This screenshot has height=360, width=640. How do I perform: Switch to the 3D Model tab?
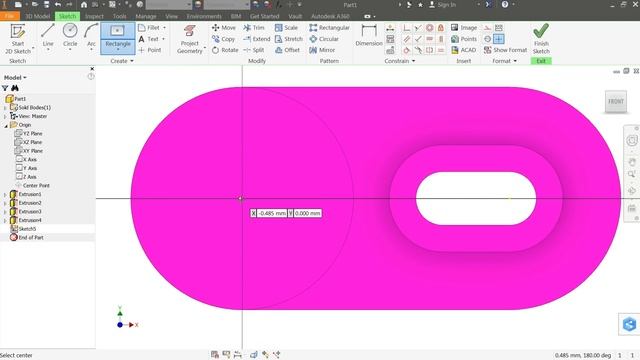(x=37, y=16)
